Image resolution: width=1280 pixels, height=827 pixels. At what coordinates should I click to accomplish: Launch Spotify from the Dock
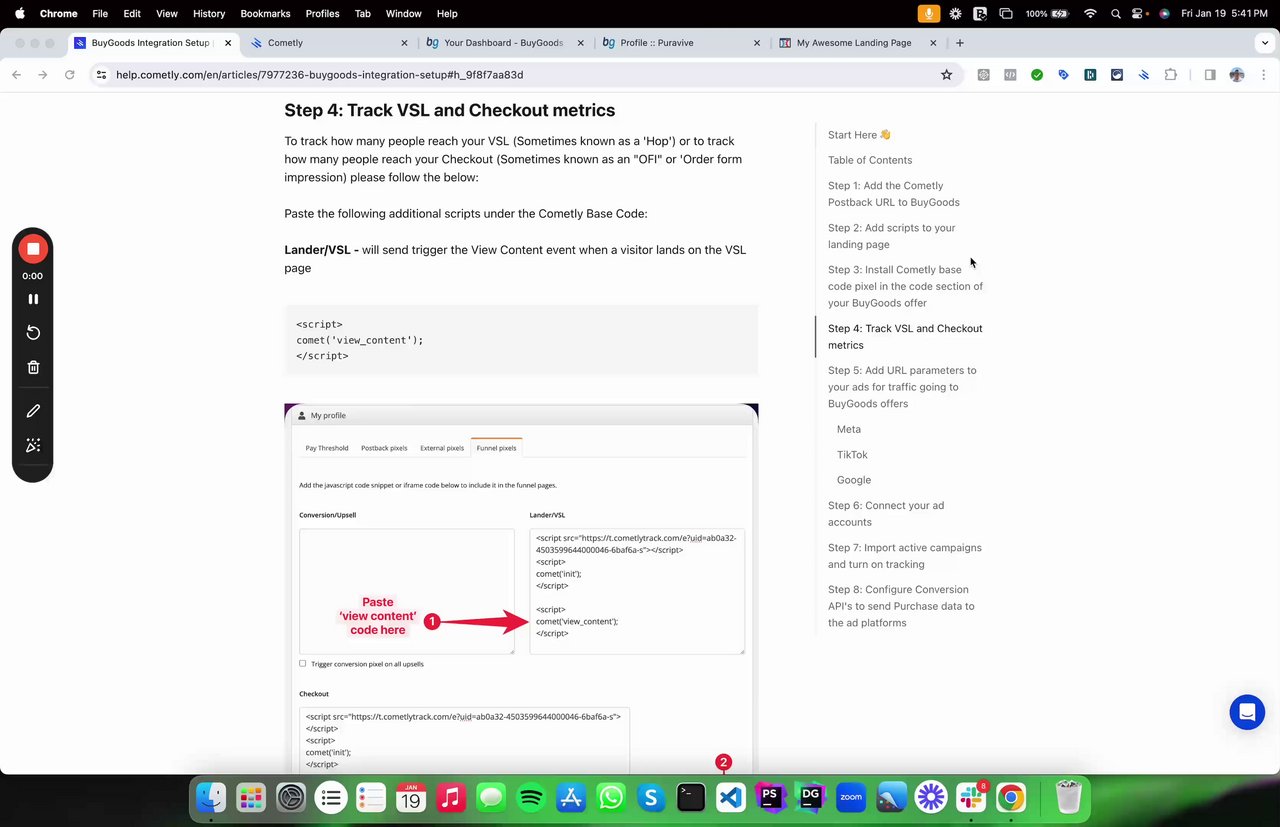point(531,797)
